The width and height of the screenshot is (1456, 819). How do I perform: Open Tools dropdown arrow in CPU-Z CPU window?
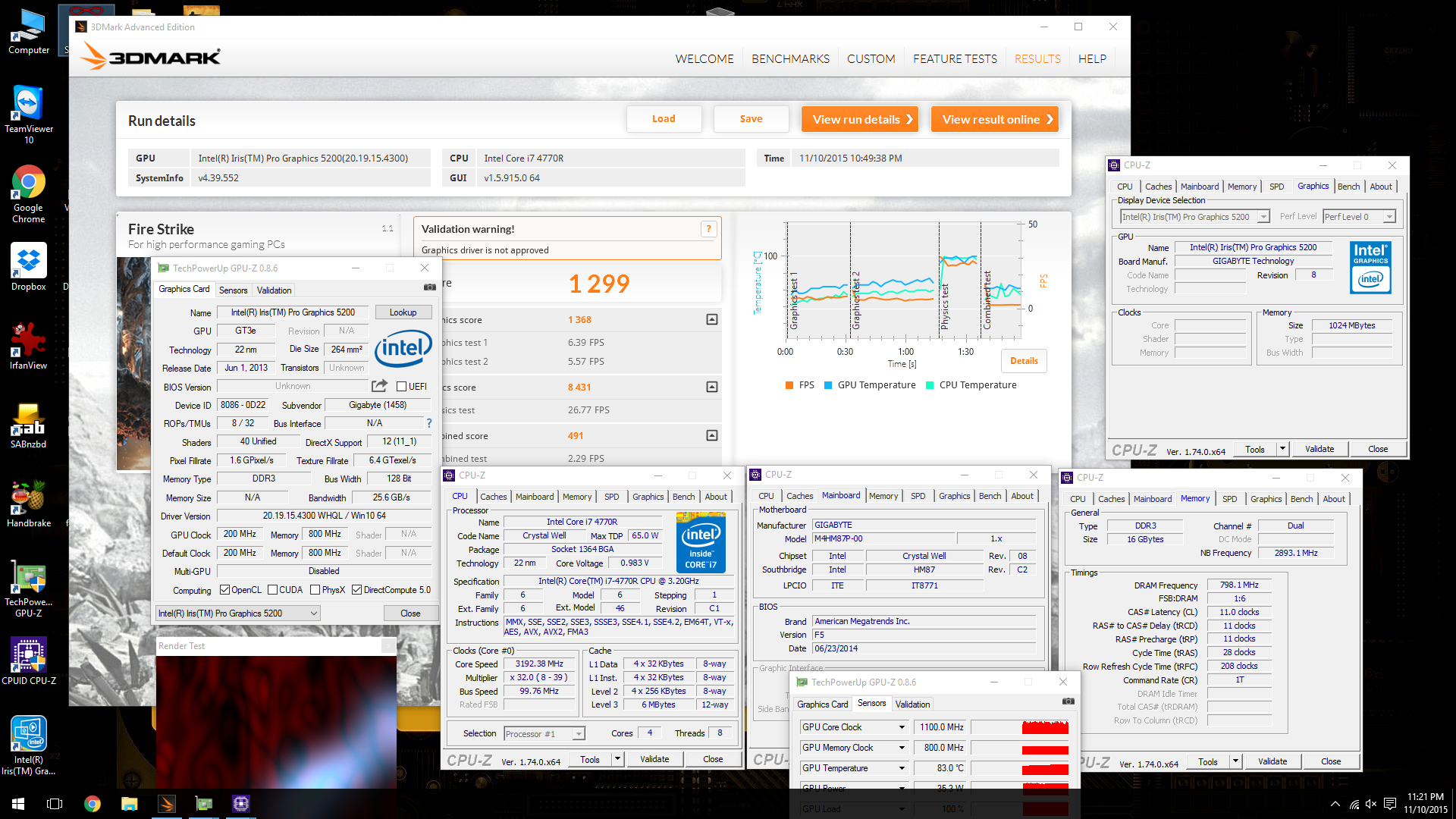[617, 759]
